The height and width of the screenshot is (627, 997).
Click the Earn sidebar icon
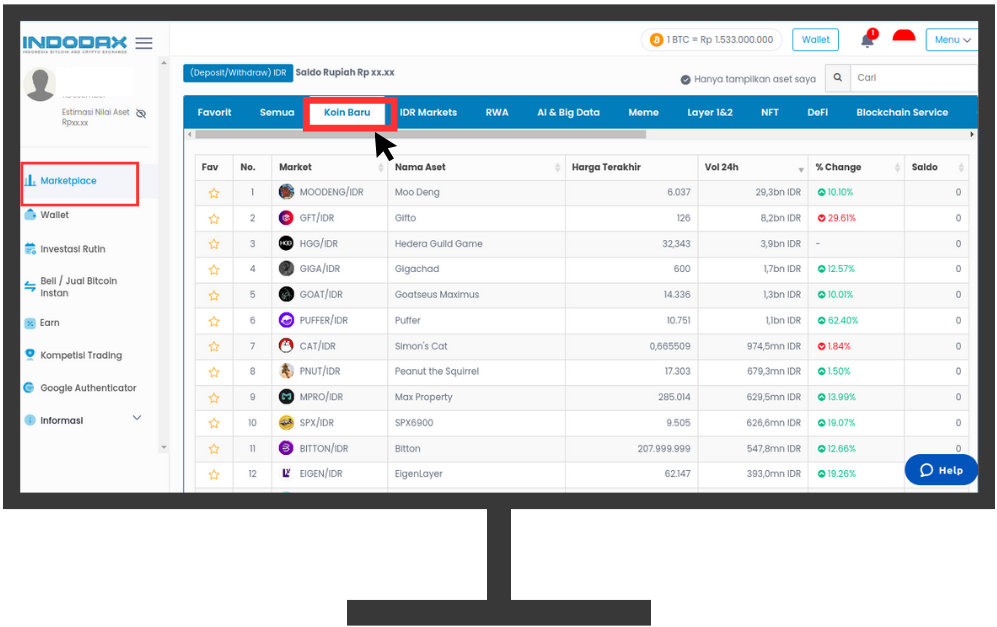click(30, 323)
